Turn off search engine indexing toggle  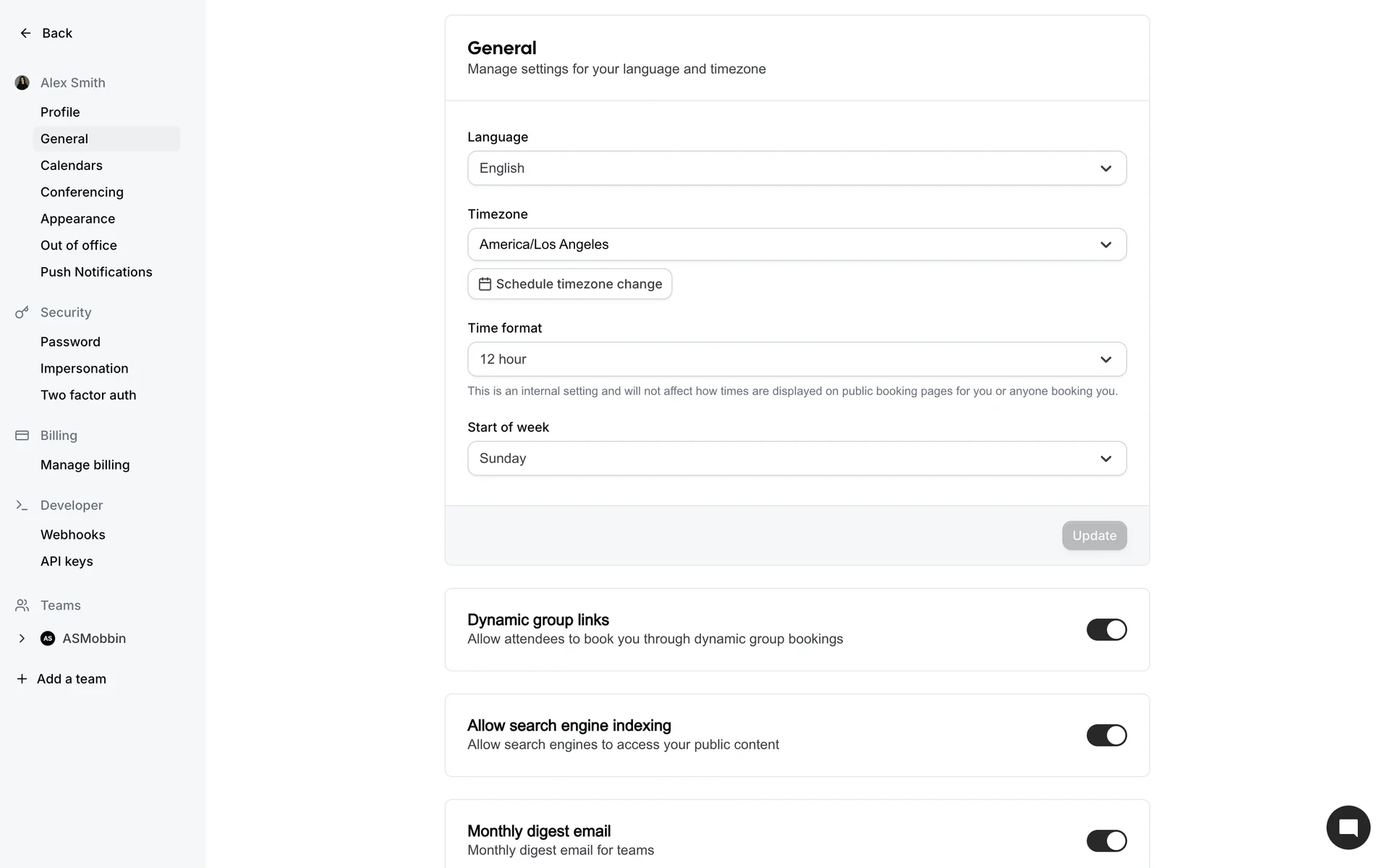point(1106,736)
